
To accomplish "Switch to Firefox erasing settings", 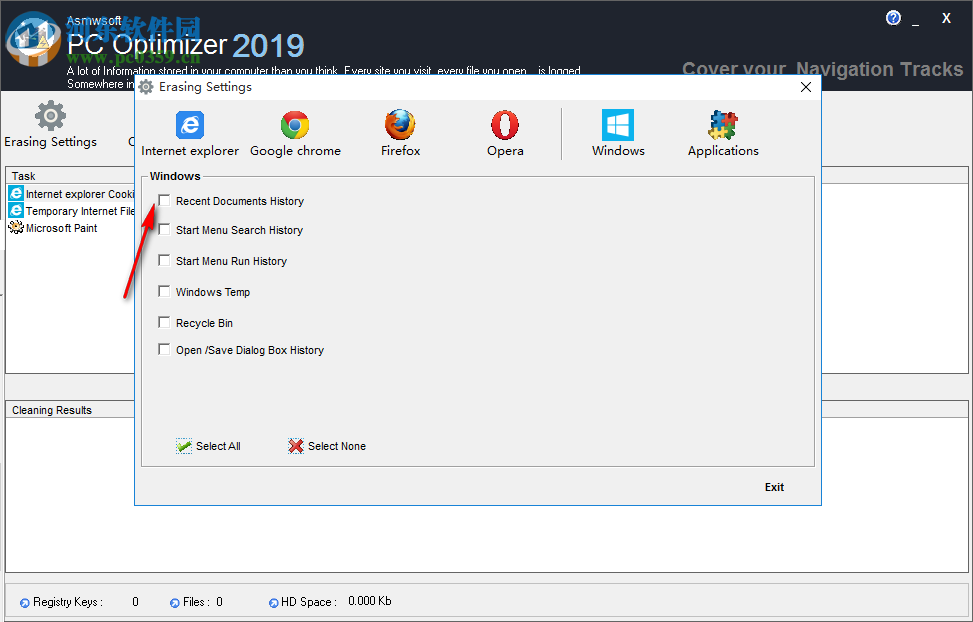I will pyautogui.click(x=400, y=133).
